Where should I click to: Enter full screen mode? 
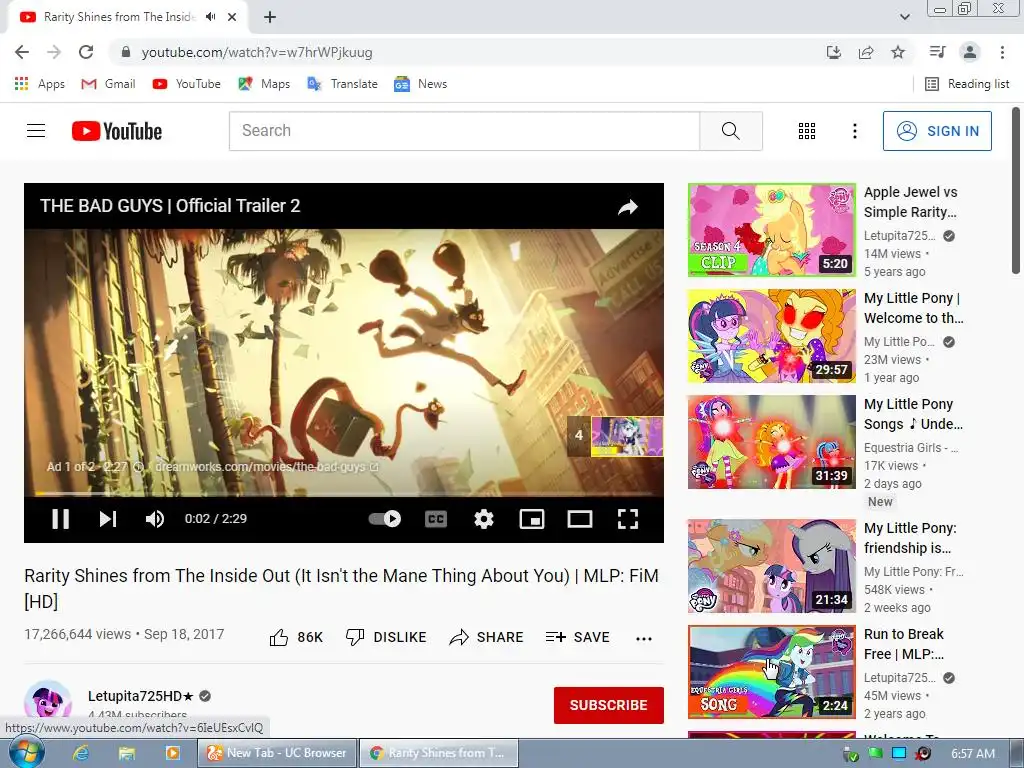[x=628, y=519]
